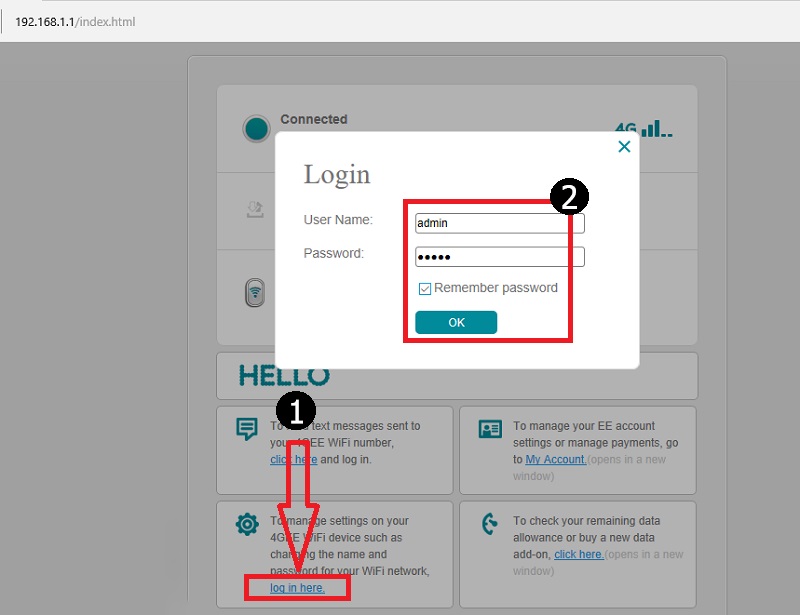Click the number 2 annotation badge
Viewport: 800px width, 615px height.
click(569, 197)
